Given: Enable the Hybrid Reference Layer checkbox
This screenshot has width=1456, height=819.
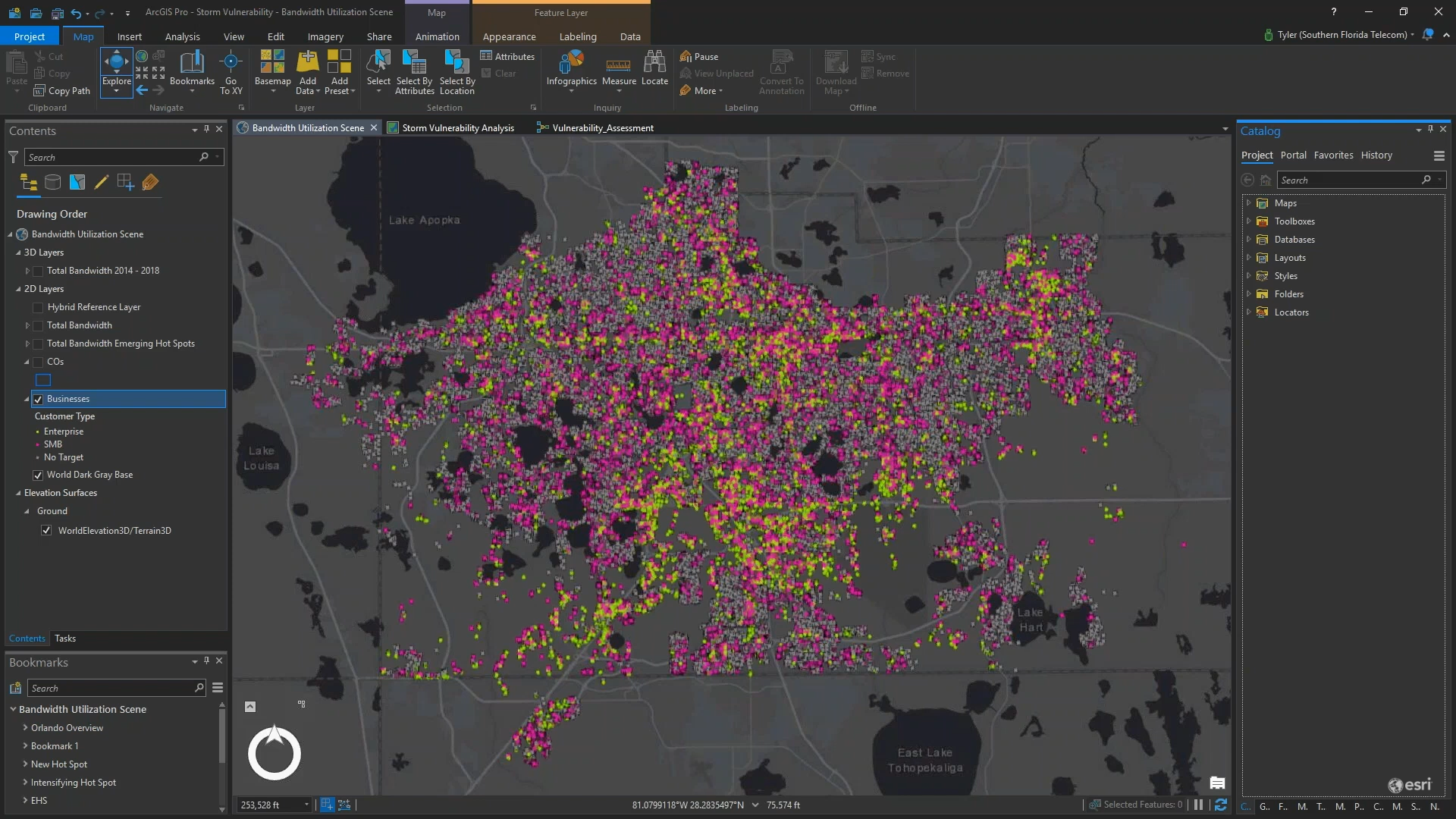Looking at the screenshot, I should pyautogui.click(x=38, y=308).
